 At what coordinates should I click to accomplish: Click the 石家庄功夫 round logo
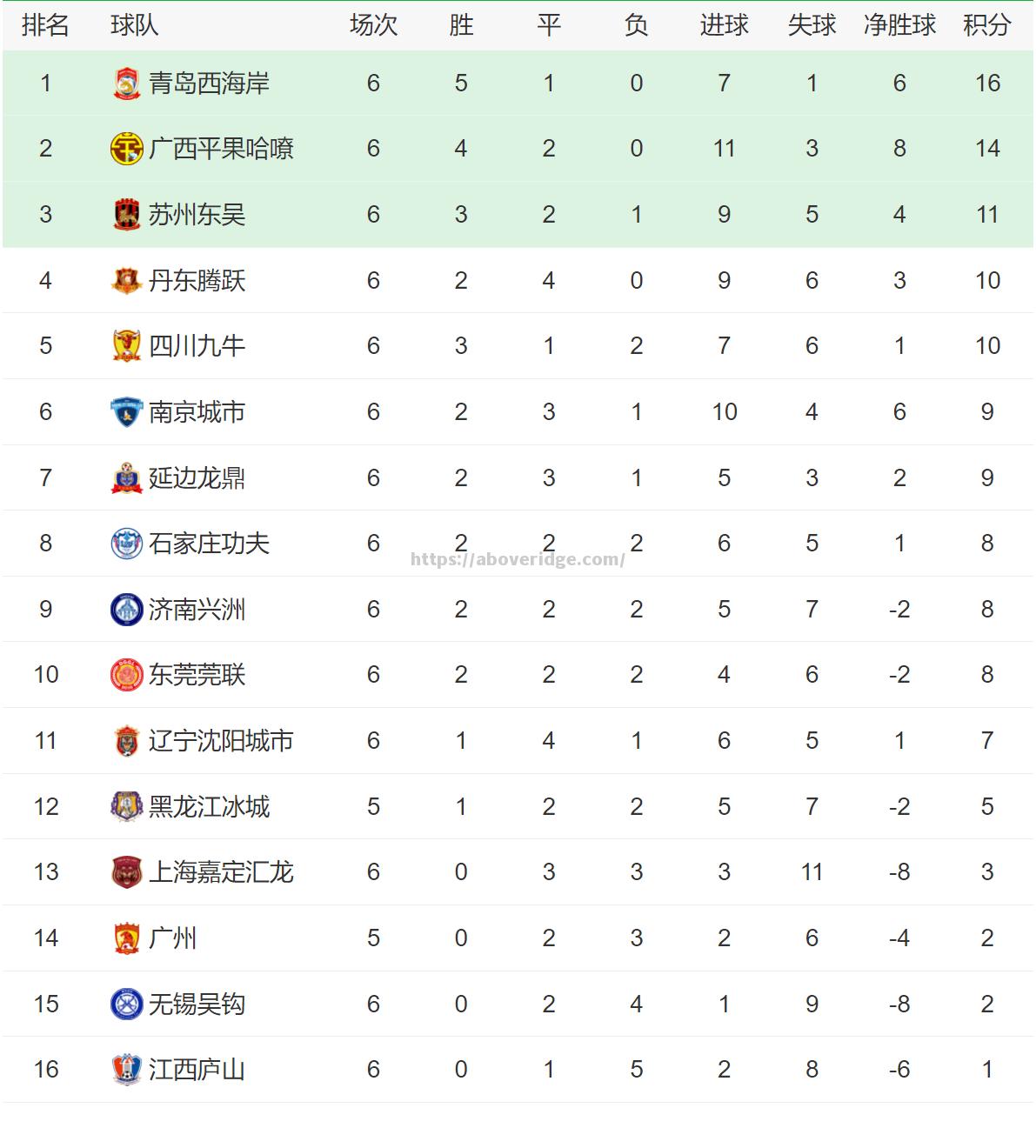[127, 544]
